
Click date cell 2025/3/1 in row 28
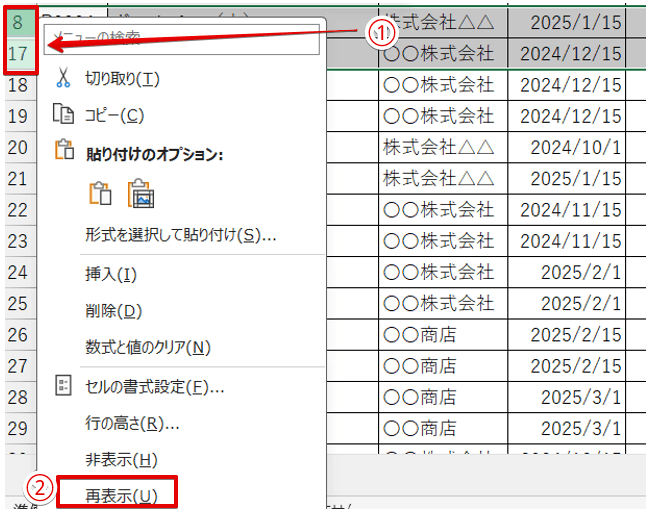click(566, 398)
